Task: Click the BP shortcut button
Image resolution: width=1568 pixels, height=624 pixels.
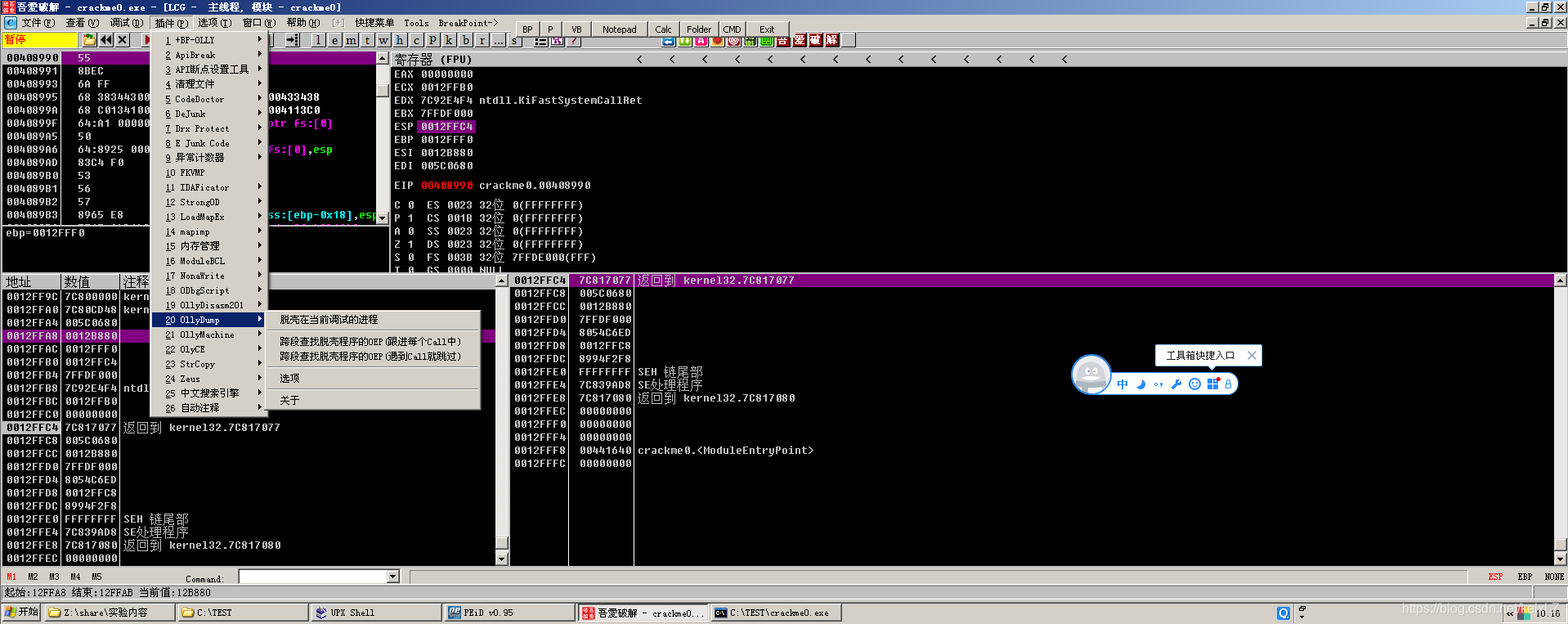Action: (x=527, y=29)
